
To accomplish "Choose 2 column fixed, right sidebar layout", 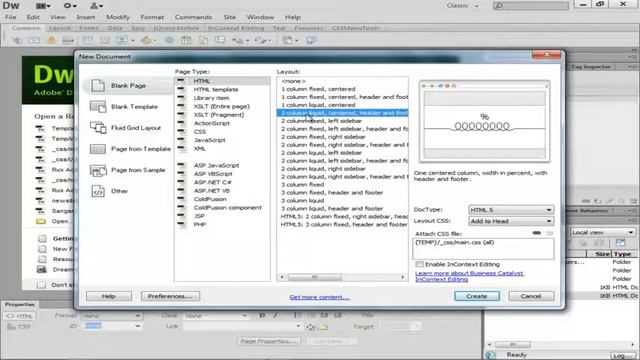I will tap(323, 137).
